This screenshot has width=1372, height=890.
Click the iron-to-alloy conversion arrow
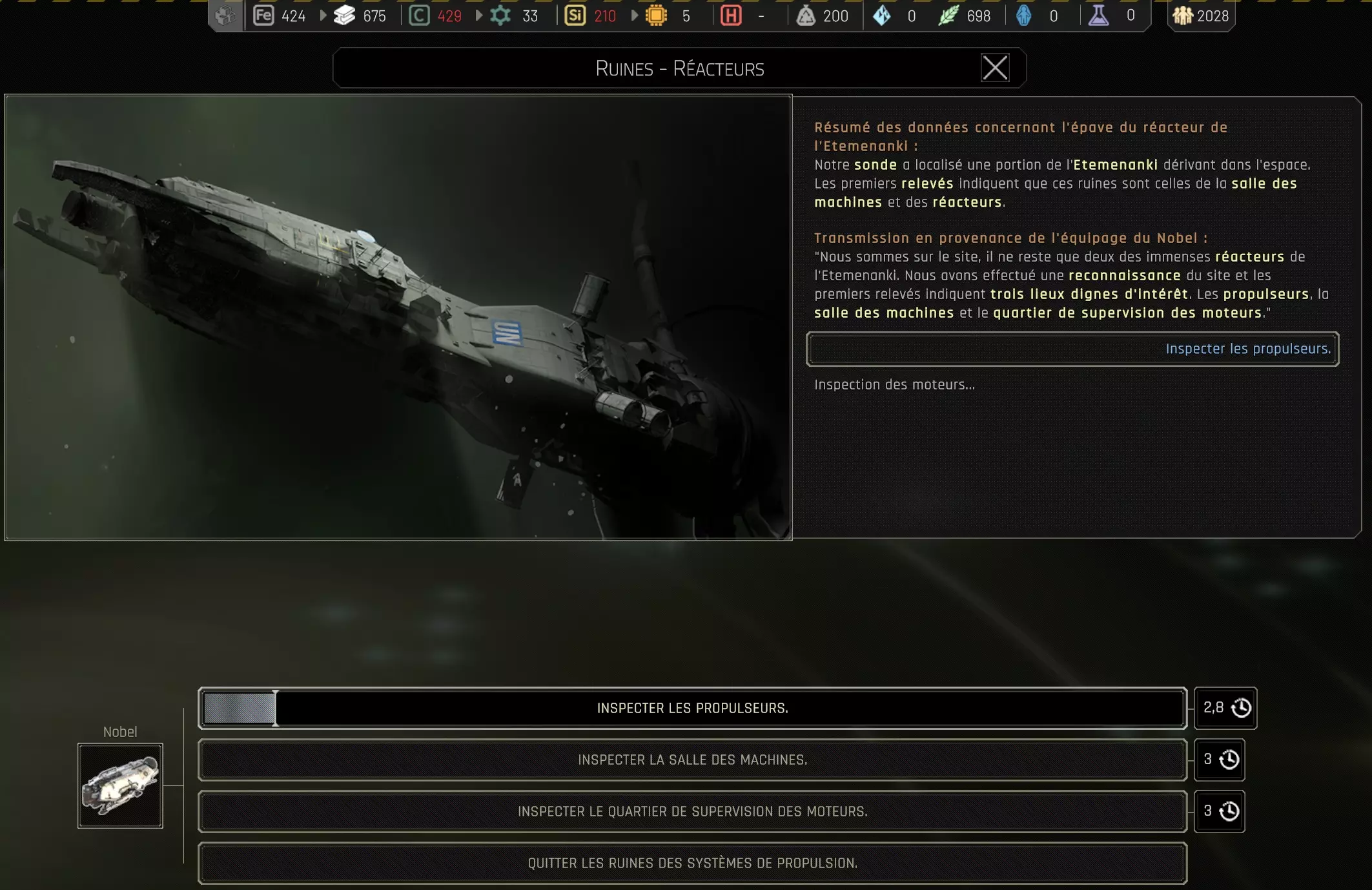323,16
